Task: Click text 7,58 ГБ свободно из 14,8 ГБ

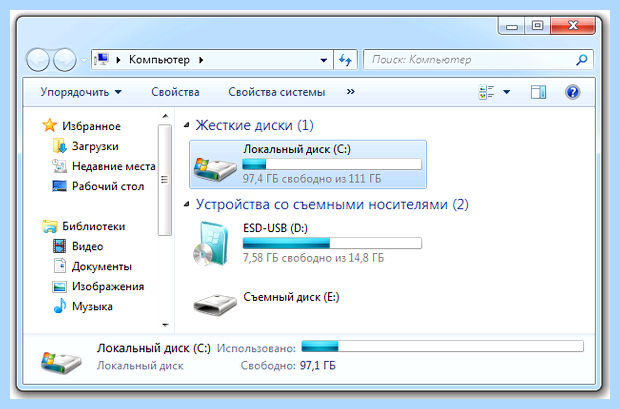Action: (314, 258)
